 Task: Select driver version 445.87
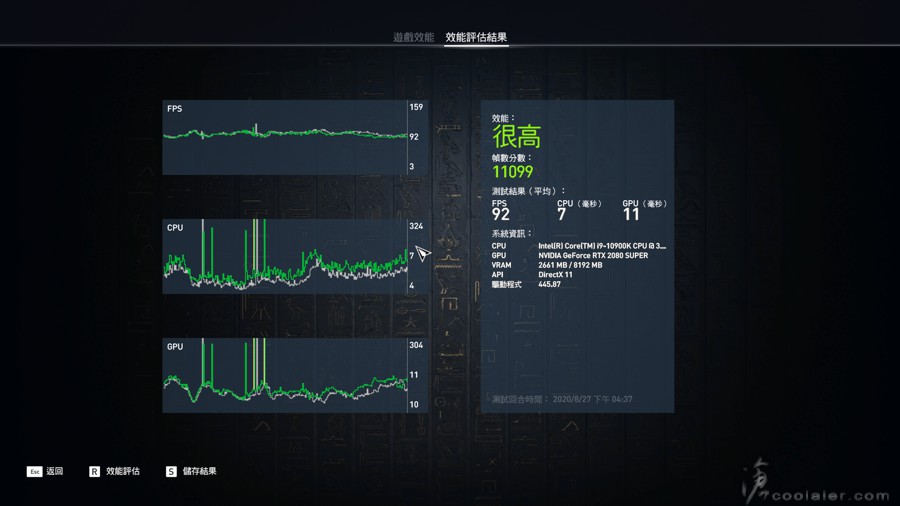click(549, 284)
